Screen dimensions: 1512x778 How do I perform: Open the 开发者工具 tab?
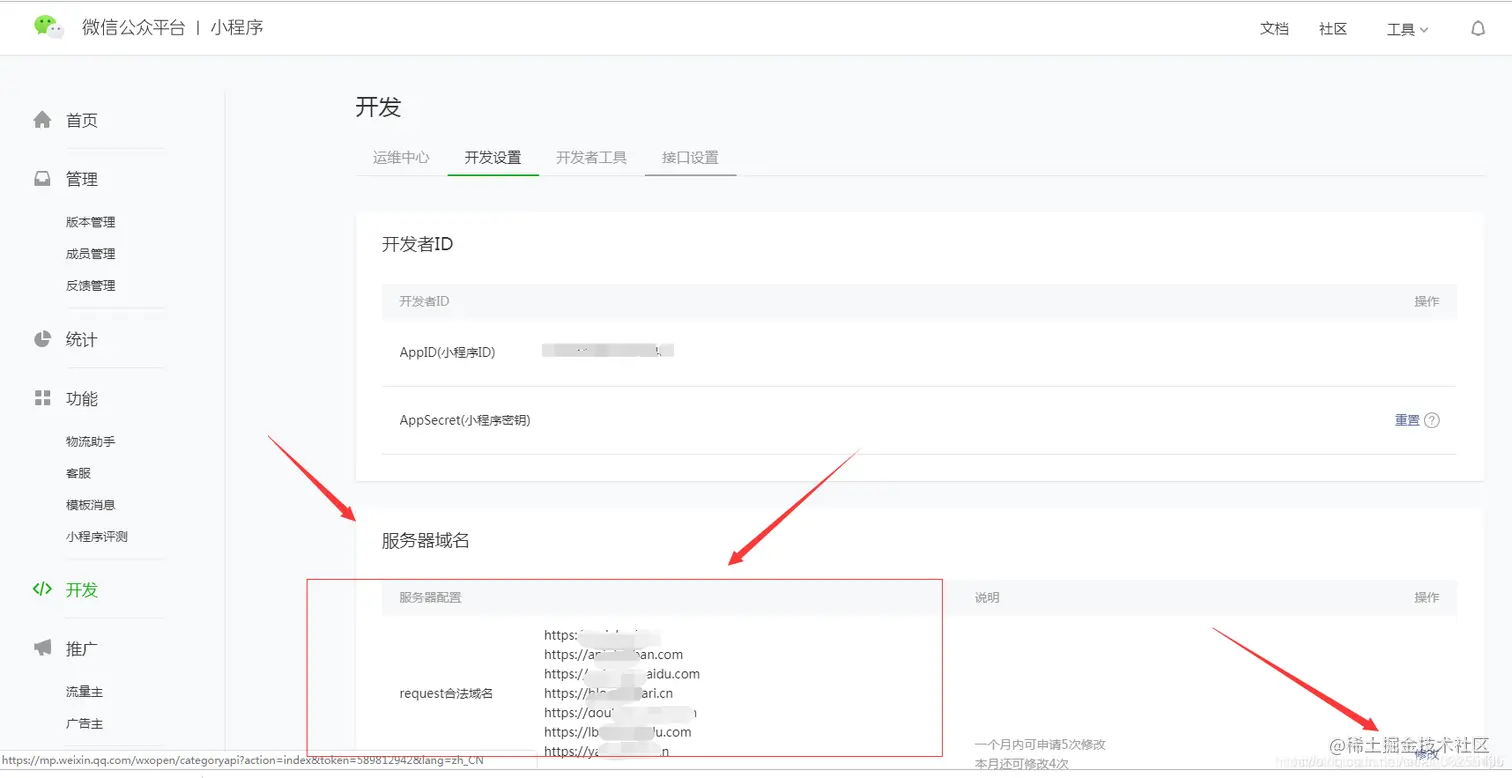coord(590,157)
